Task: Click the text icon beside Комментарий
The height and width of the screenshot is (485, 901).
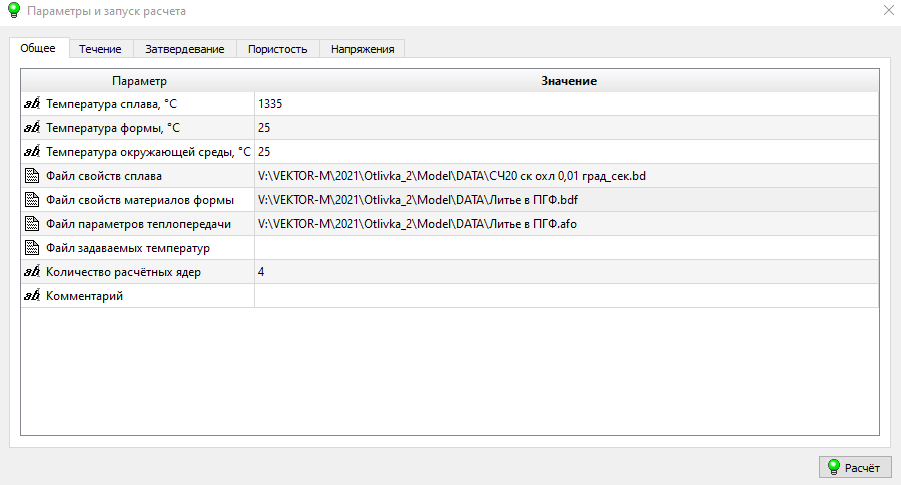Action: (x=31, y=296)
